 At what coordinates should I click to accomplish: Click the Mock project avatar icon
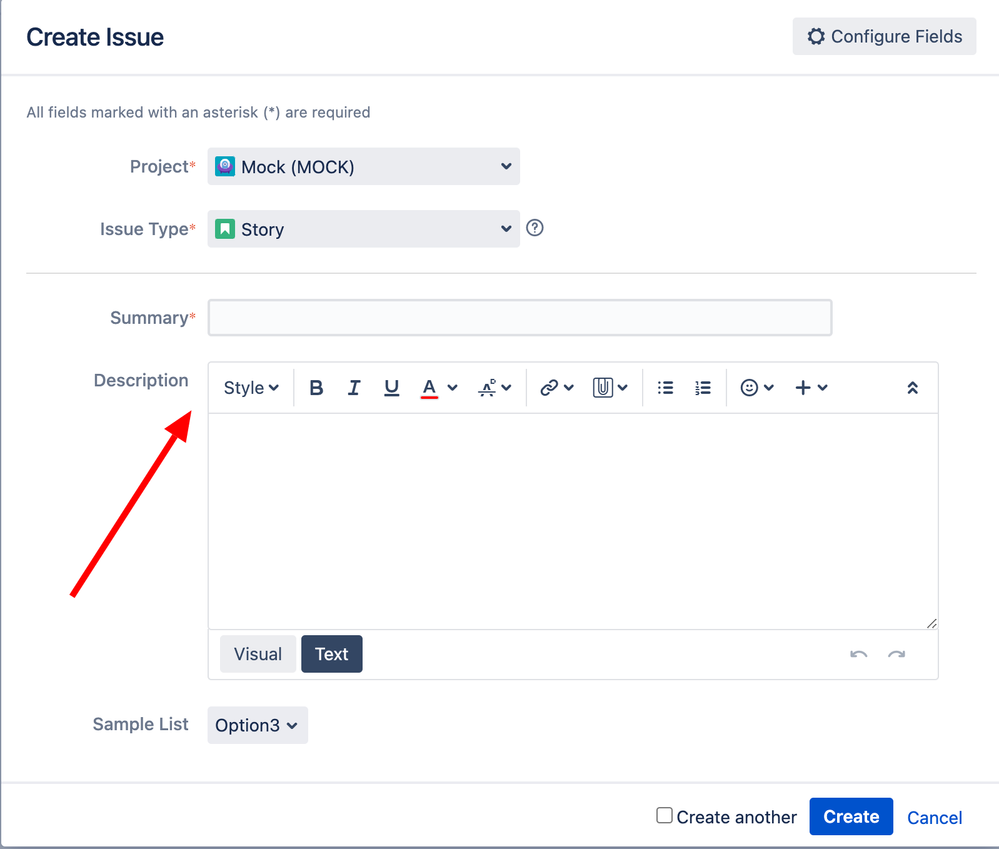(225, 167)
